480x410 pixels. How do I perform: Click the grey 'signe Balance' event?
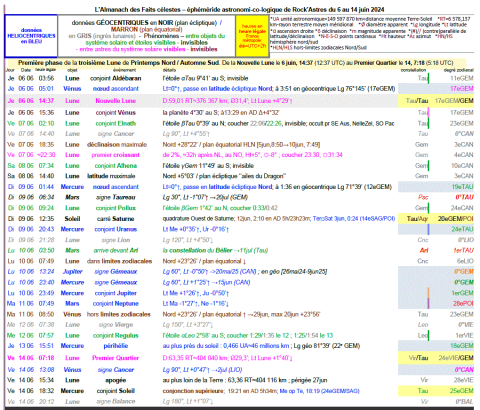tap(116, 402)
